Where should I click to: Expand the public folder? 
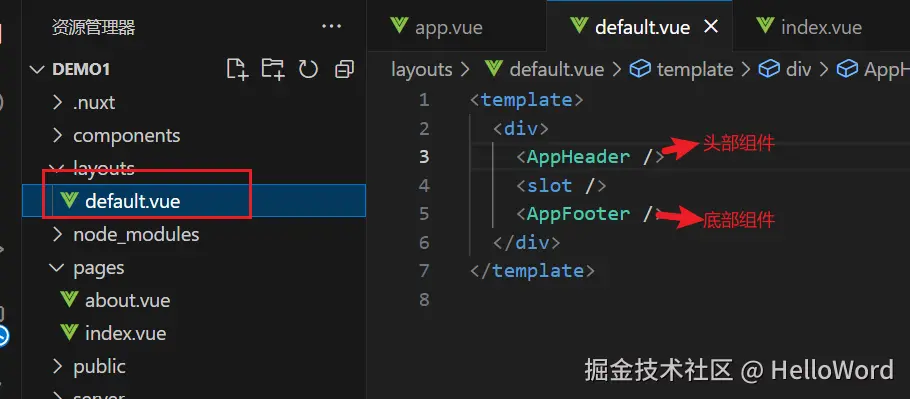(x=194, y=366)
